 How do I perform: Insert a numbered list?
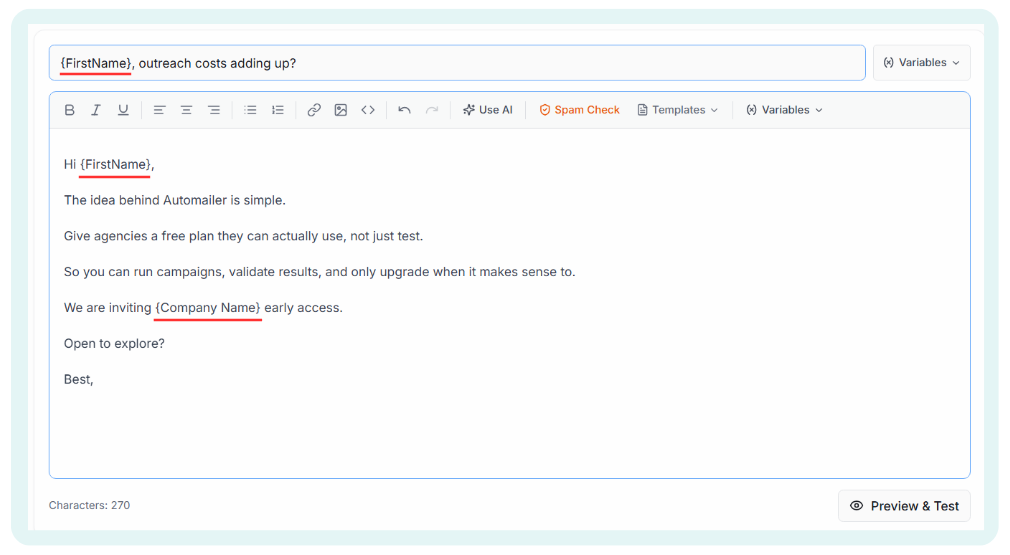point(278,110)
